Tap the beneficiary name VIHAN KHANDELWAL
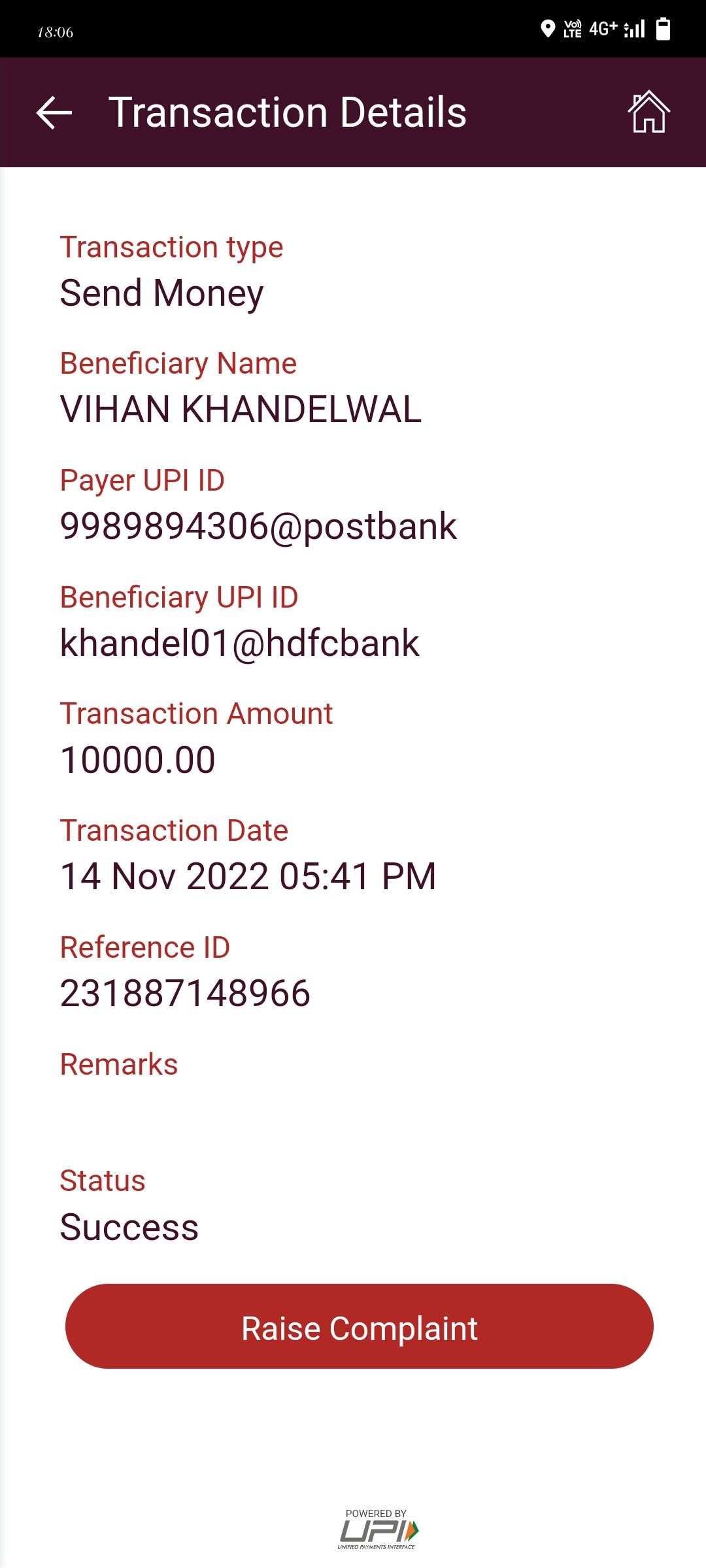Image resolution: width=706 pixels, height=1568 pixels. [241, 410]
